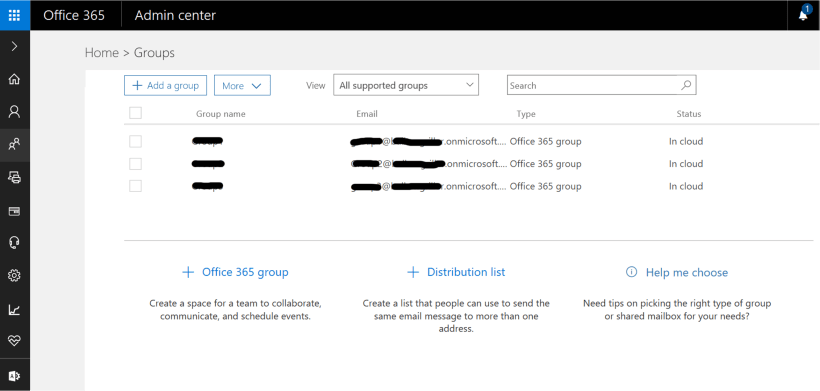Open the All supported groups view dropdown
The image size is (820, 391).
406,85
